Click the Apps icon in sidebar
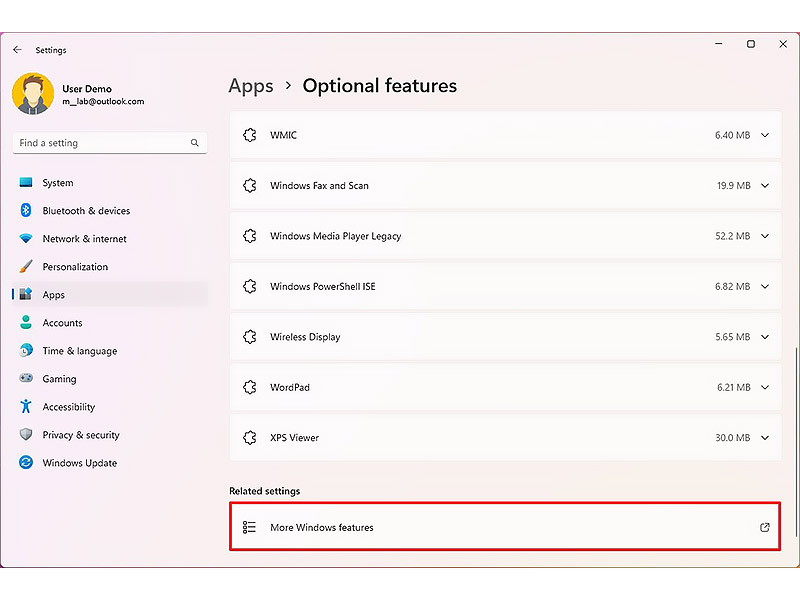The width and height of the screenshot is (800, 600). pyautogui.click(x=26, y=294)
